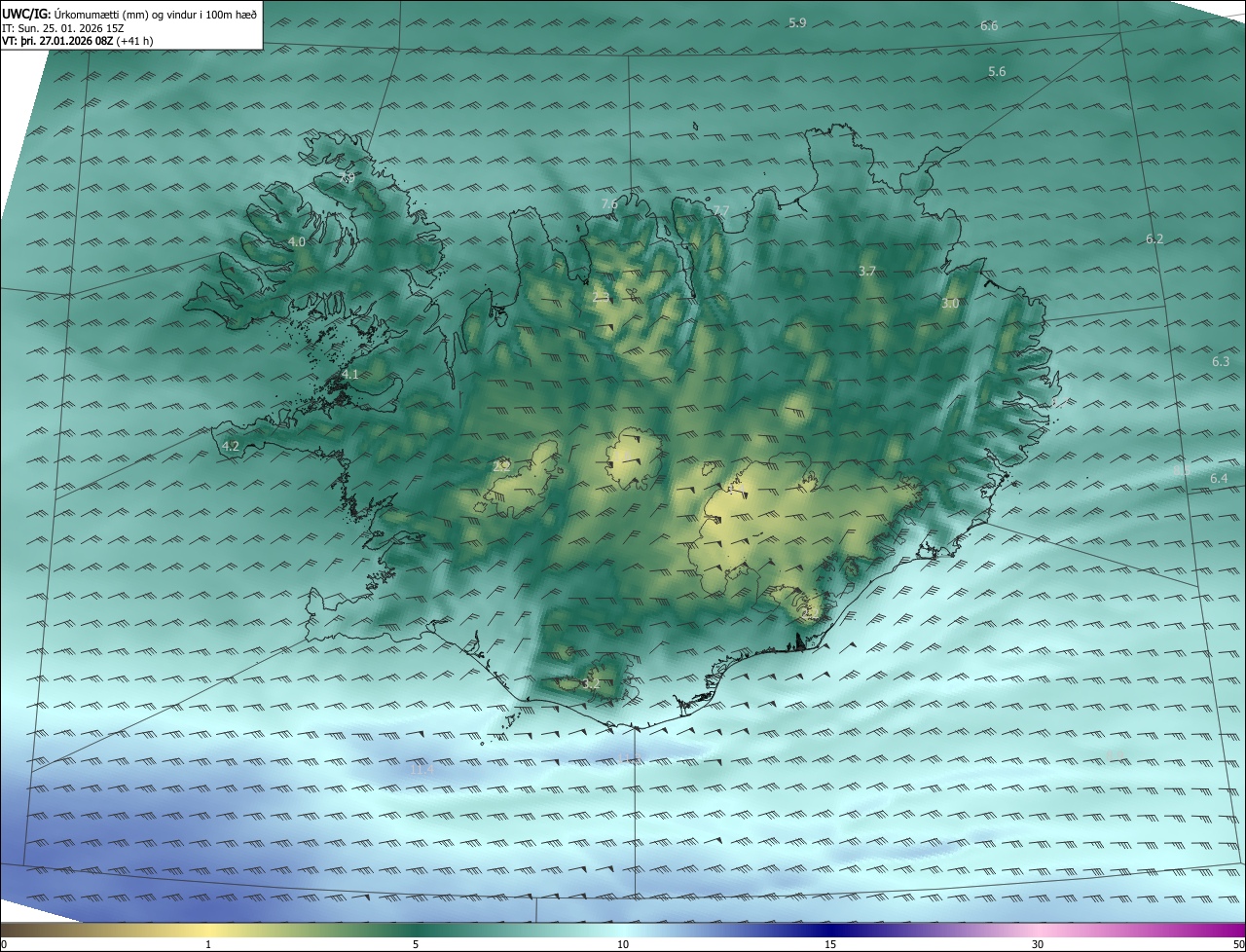Viewport: 1246px width, 952px height.
Task: Click the 6.6 precipitation value label
Action: [x=989, y=25]
